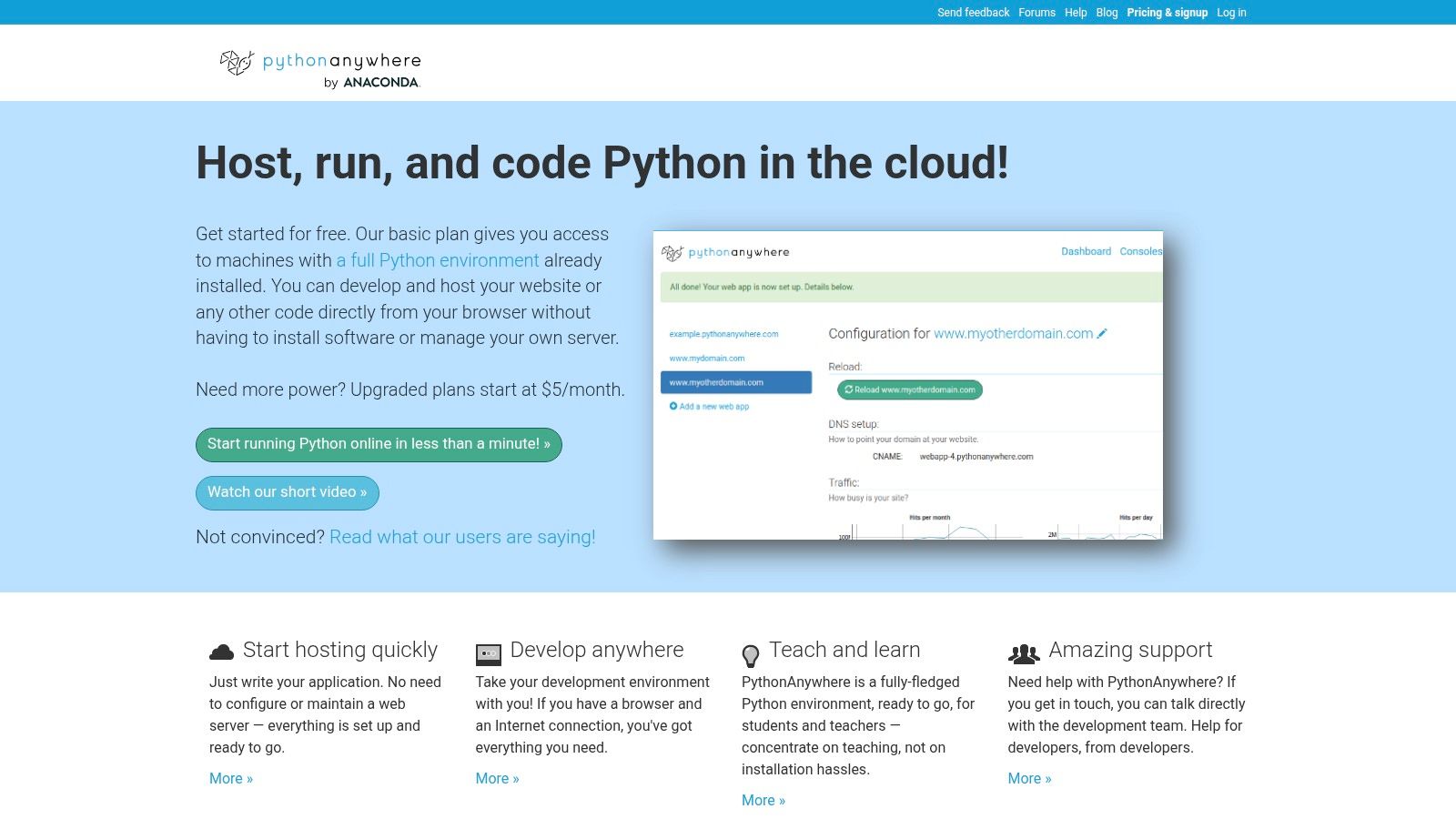Click More under Teach and learn

click(763, 800)
